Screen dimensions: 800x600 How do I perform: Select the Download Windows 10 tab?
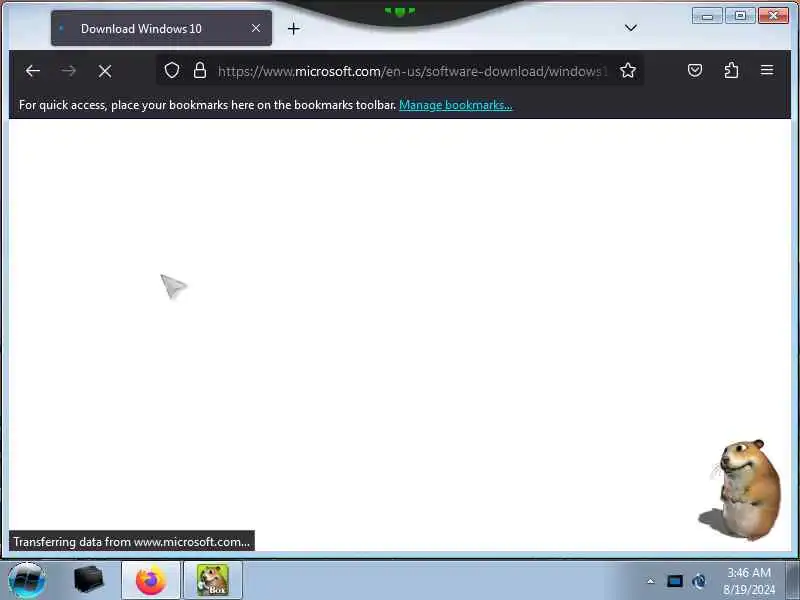(x=161, y=28)
